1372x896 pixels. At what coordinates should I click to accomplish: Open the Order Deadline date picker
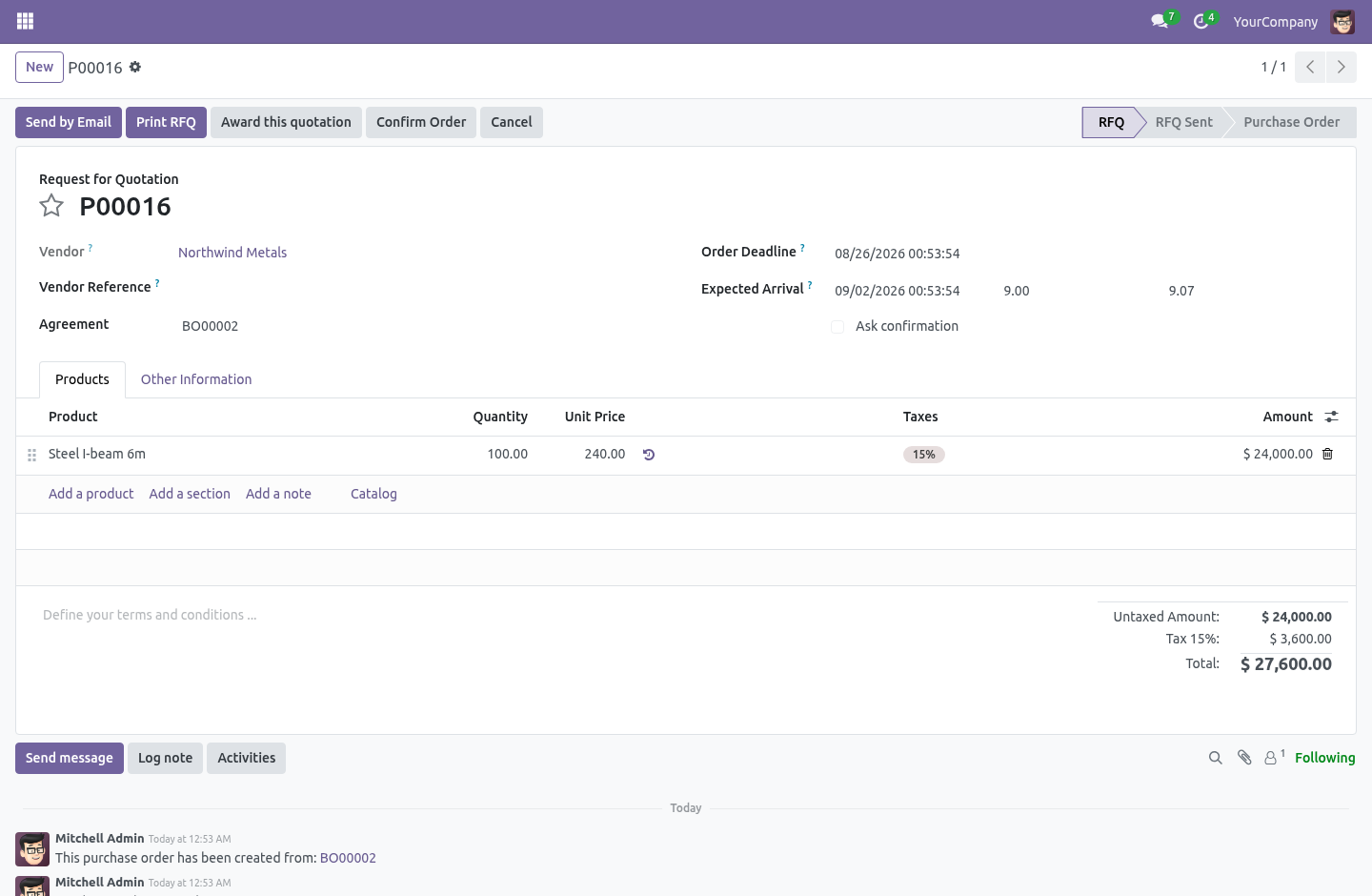click(x=898, y=254)
